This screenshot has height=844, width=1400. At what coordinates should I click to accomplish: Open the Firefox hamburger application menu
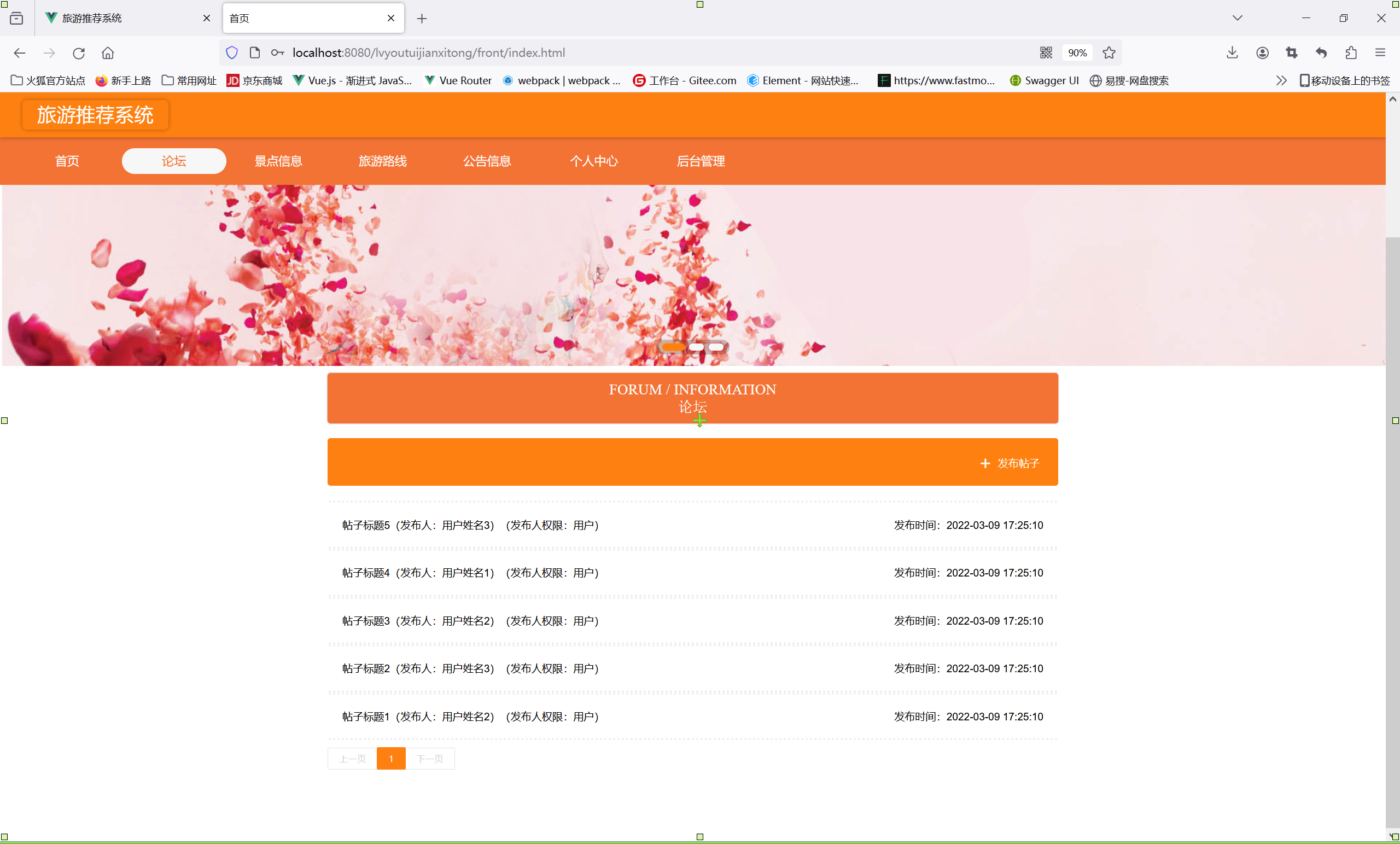1380,53
